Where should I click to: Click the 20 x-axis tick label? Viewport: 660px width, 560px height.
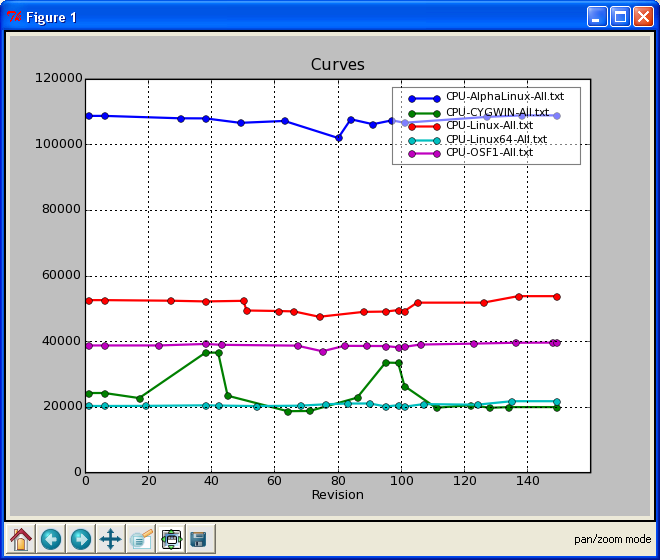coord(149,481)
